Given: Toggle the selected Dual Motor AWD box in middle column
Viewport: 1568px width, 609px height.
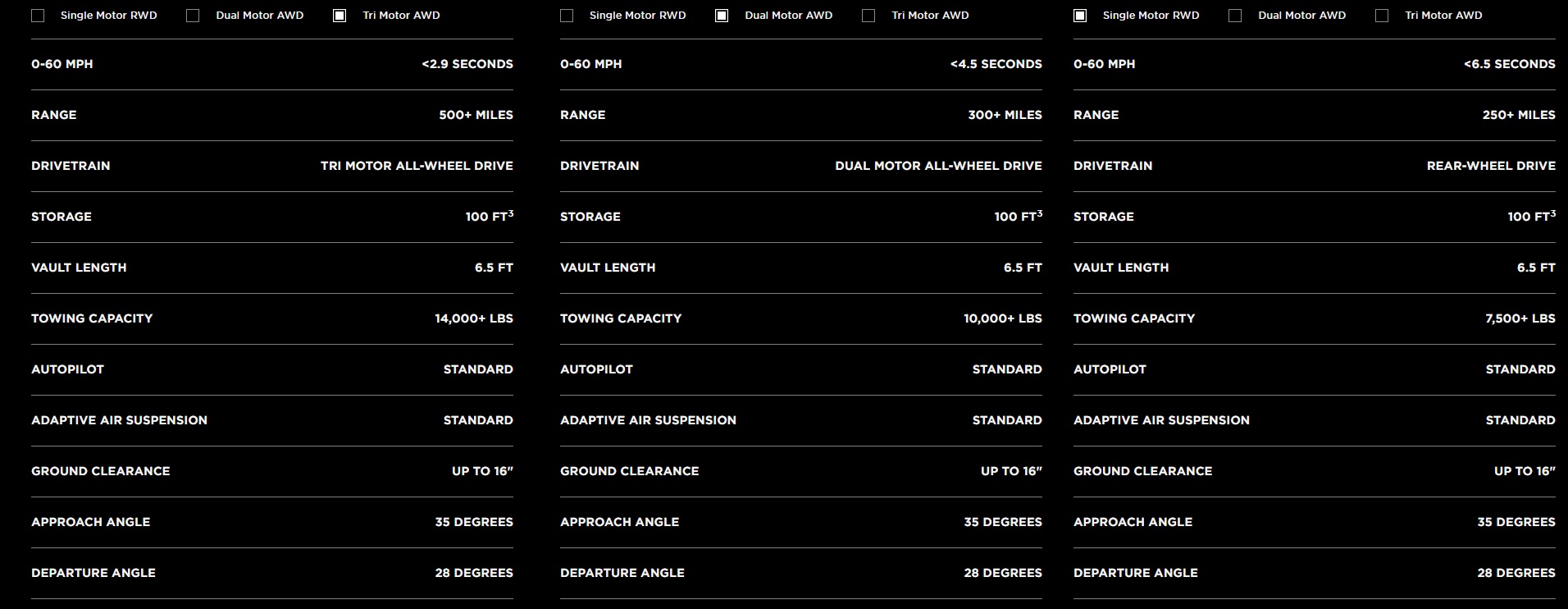Looking at the screenshot, I should (x=722, y=16).
